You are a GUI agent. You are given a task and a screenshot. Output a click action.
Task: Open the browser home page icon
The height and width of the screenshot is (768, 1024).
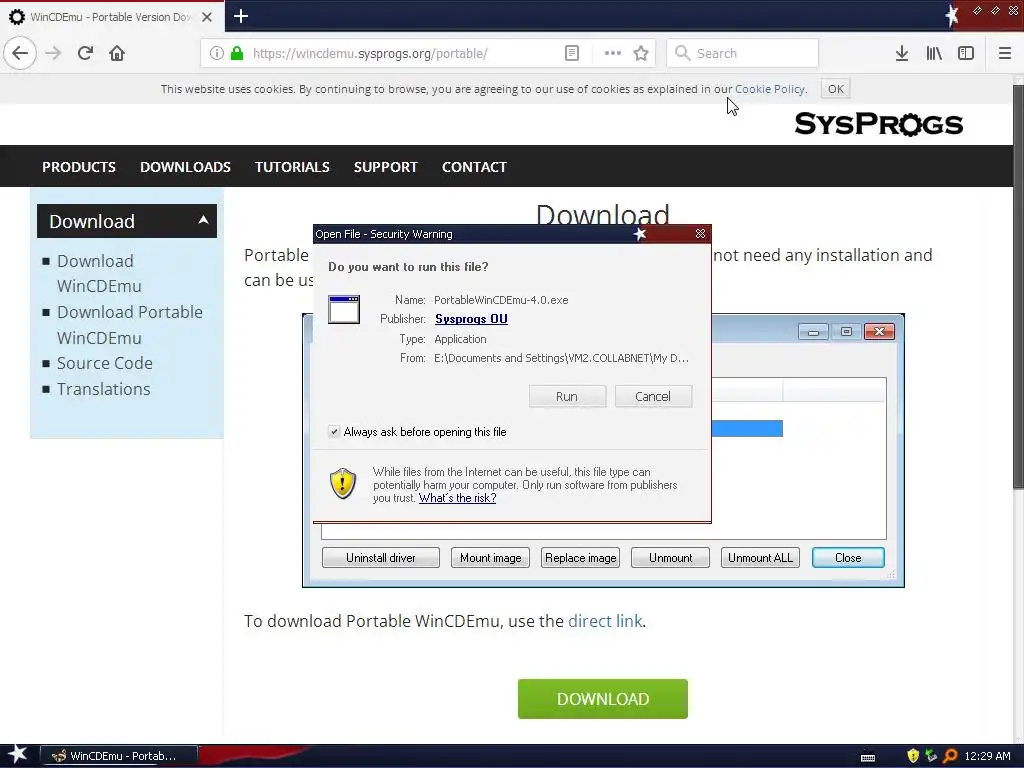(117, 53)
